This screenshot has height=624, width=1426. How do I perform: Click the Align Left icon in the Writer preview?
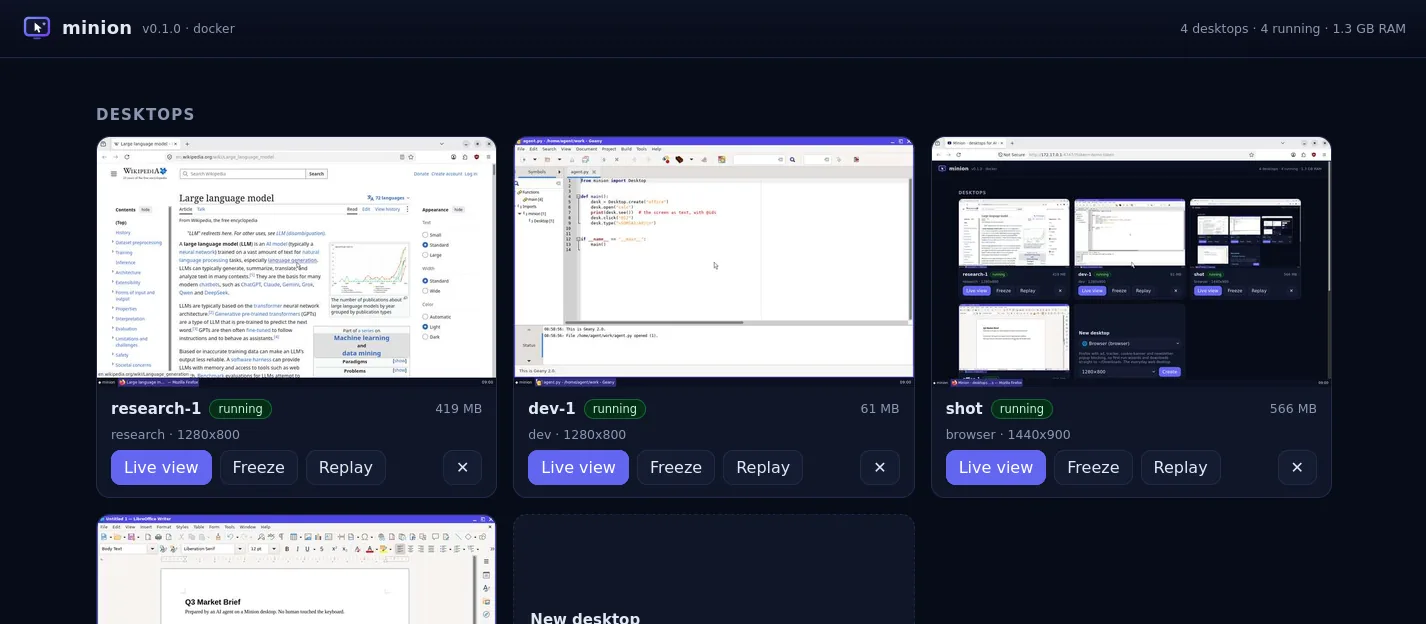pos(400,549)
